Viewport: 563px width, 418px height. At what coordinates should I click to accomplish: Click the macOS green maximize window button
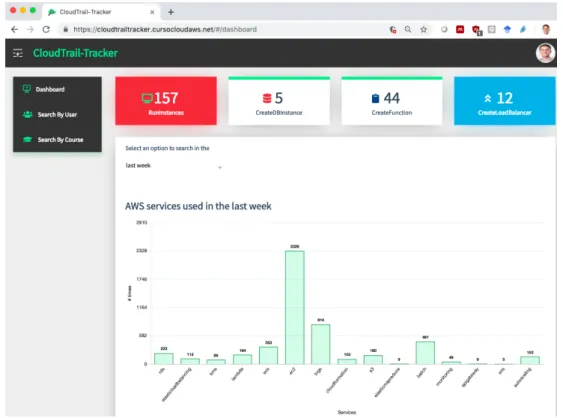coord(33,10)
